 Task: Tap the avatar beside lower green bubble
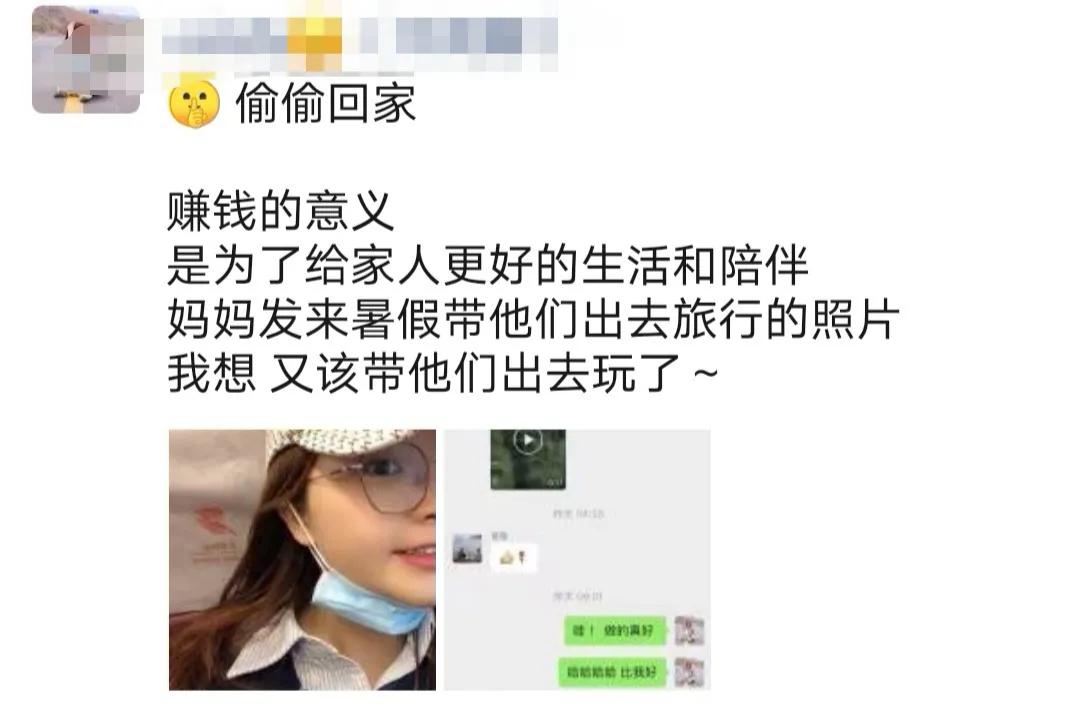coord(689,672)
